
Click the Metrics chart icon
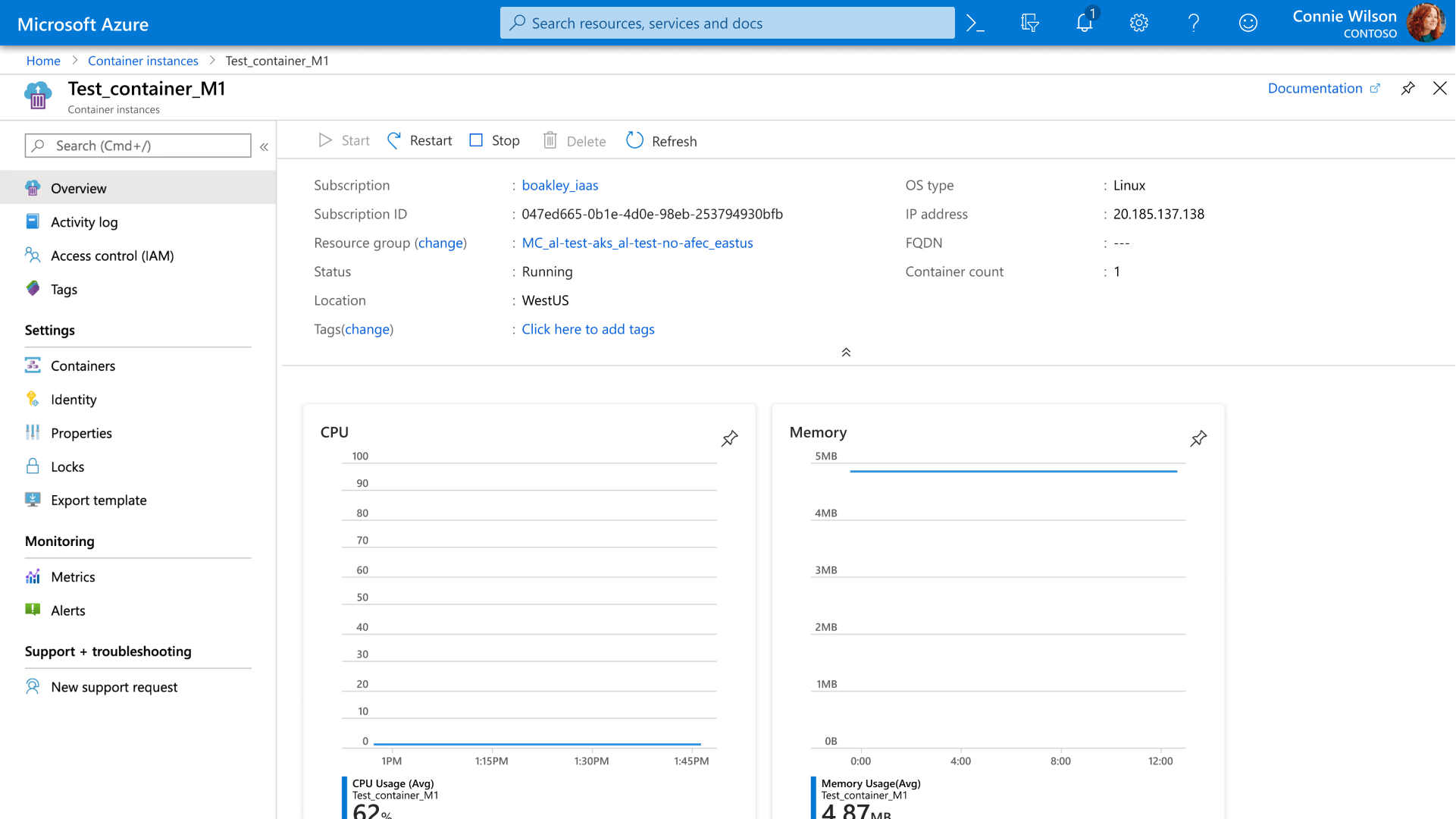[x=33, y=576]
